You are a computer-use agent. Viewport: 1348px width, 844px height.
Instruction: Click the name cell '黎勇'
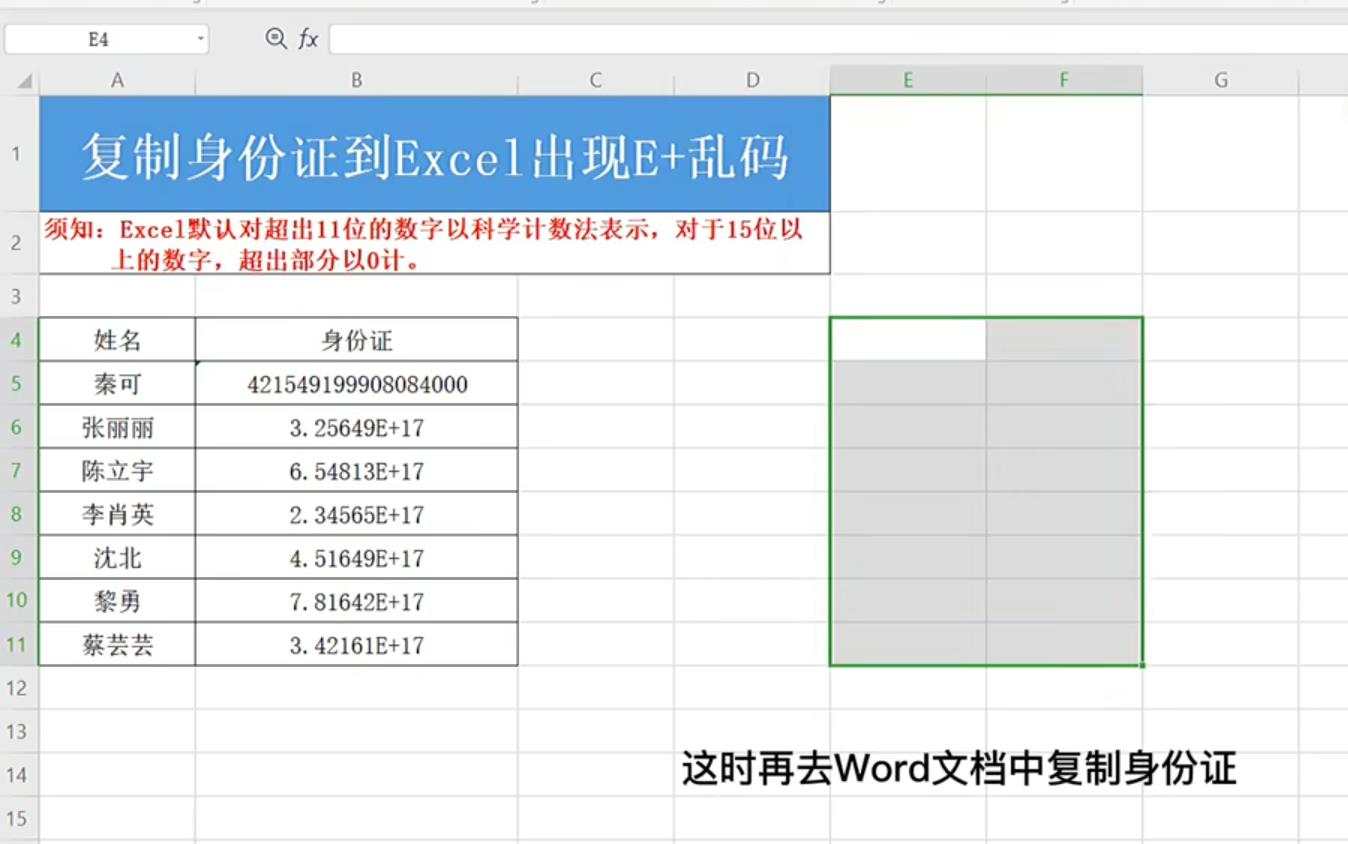tap(117, 601)
